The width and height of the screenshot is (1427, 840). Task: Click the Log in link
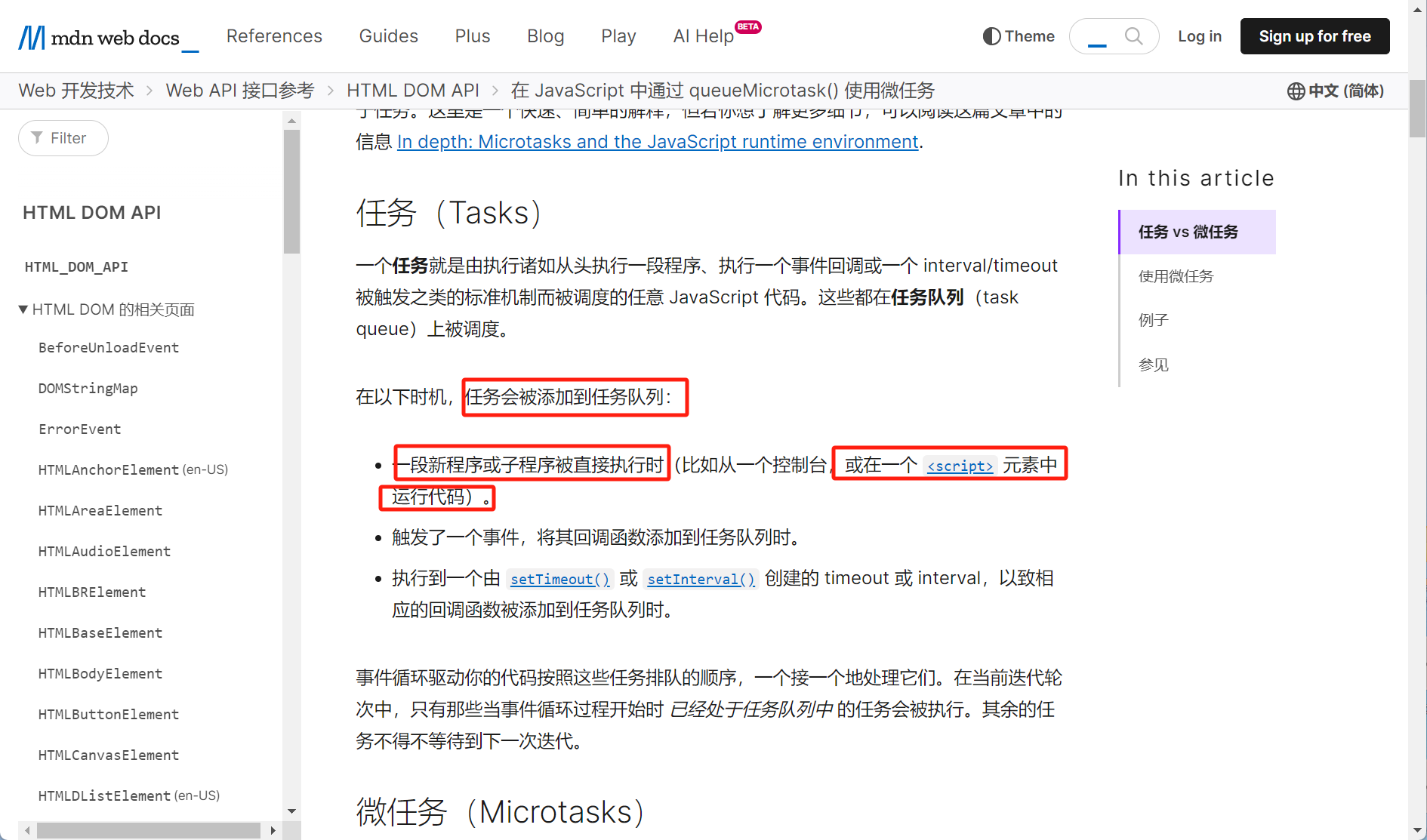tap(1199, 36)
